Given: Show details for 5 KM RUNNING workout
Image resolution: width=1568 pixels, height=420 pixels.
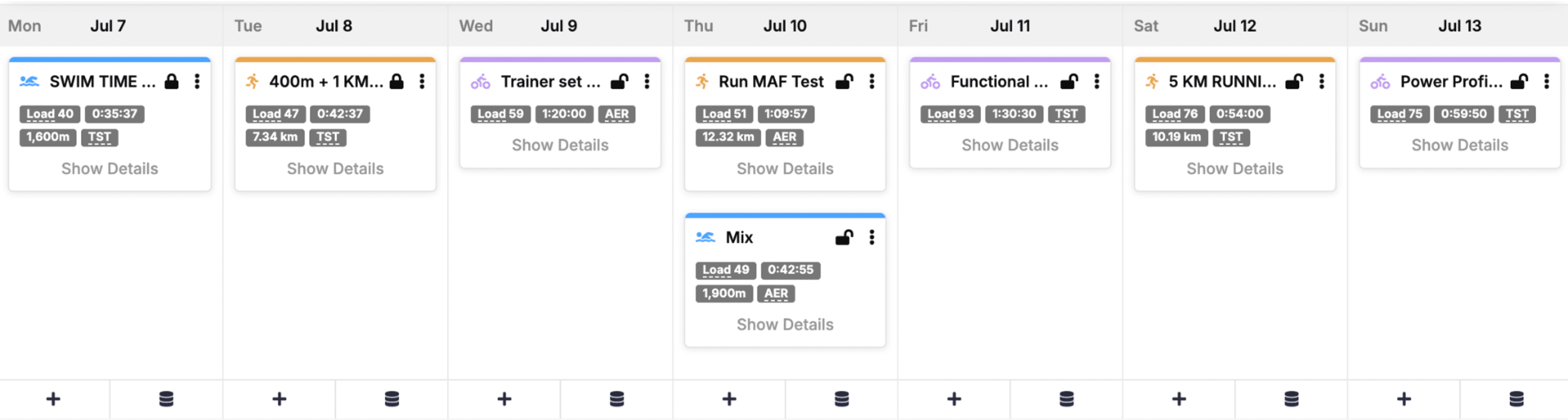Looking at the screenshot, I should click(x=1234, y=169).
